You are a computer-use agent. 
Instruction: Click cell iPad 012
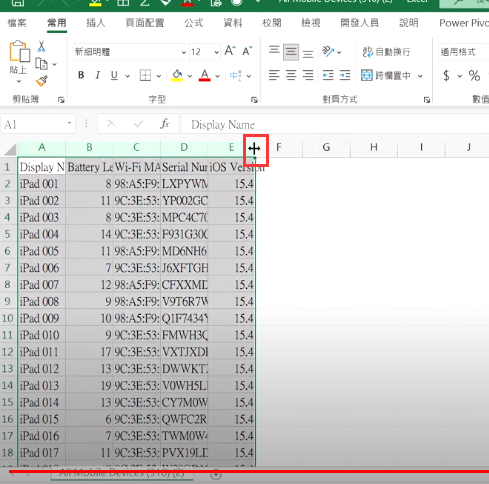[42, 369]
